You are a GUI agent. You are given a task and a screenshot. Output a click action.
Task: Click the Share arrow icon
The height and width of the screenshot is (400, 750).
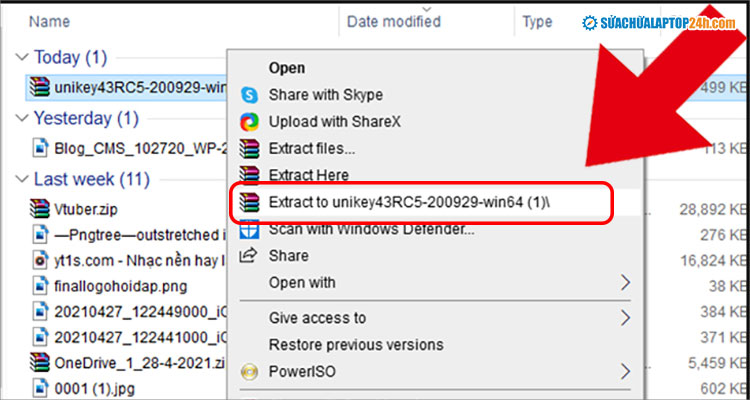pos(250,256)
